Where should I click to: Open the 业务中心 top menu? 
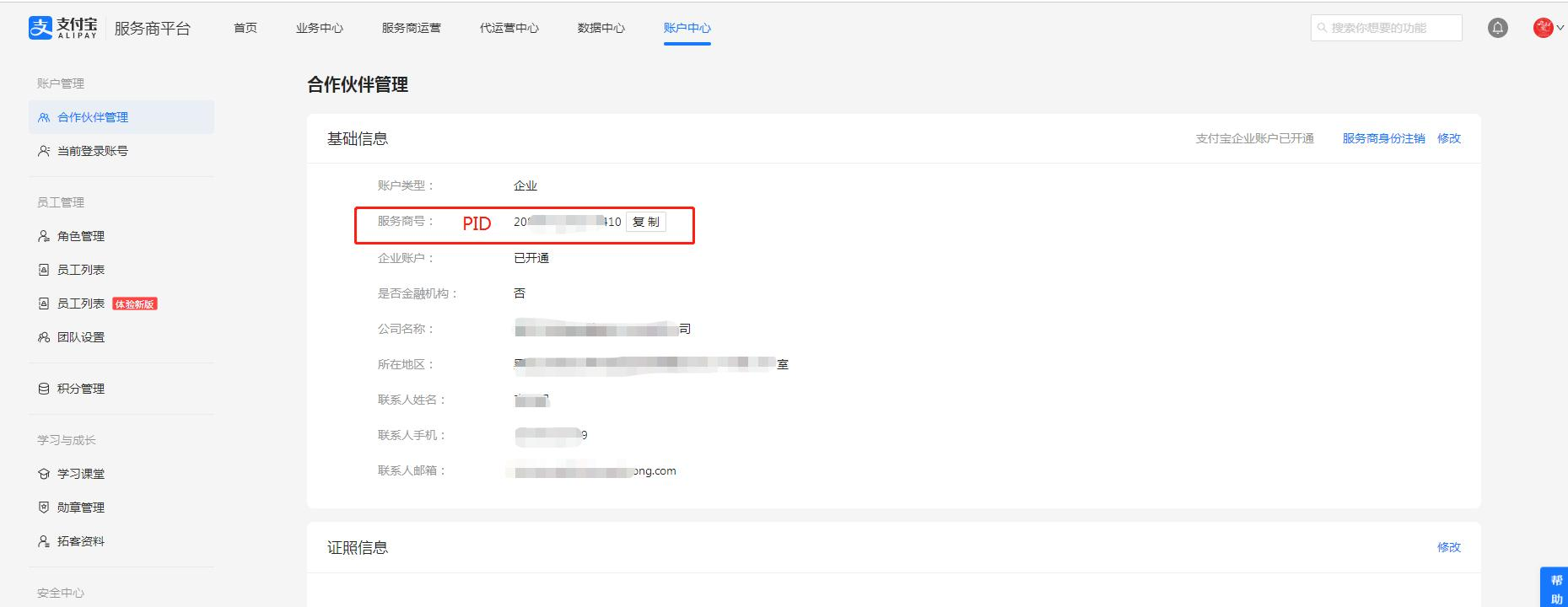[x=319, y=28]
